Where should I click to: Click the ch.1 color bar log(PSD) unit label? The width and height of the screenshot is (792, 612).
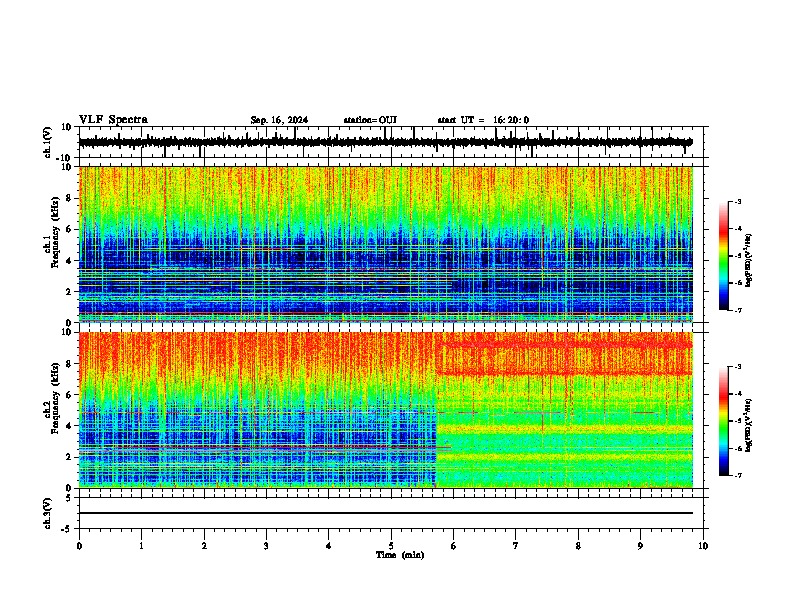click(x=749, y=261)
